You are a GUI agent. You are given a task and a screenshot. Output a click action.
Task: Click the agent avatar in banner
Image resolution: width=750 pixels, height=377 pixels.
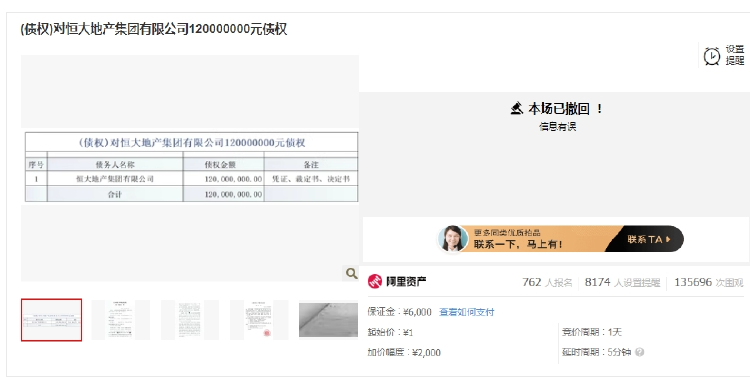click(x=452, y=238)
